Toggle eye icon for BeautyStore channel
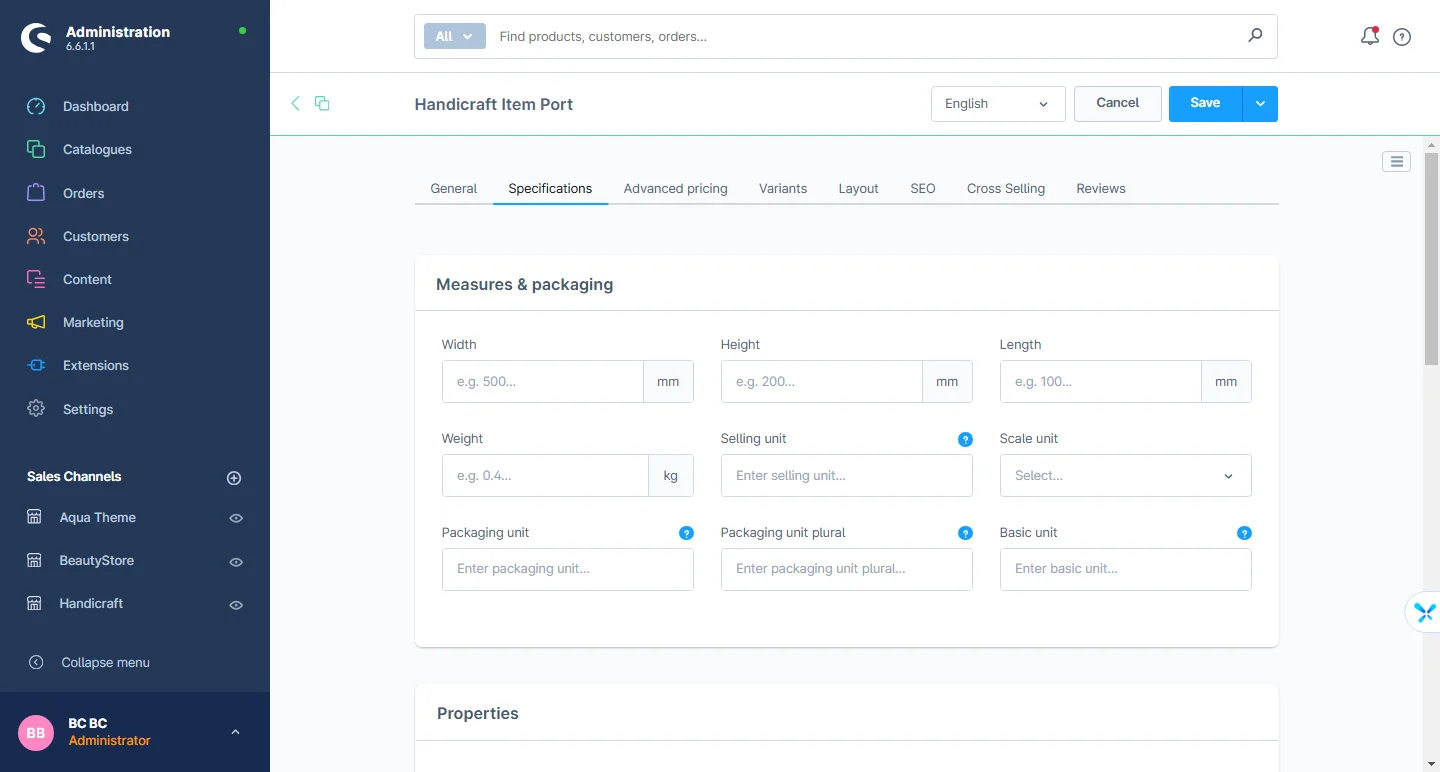 pos(236,562)
